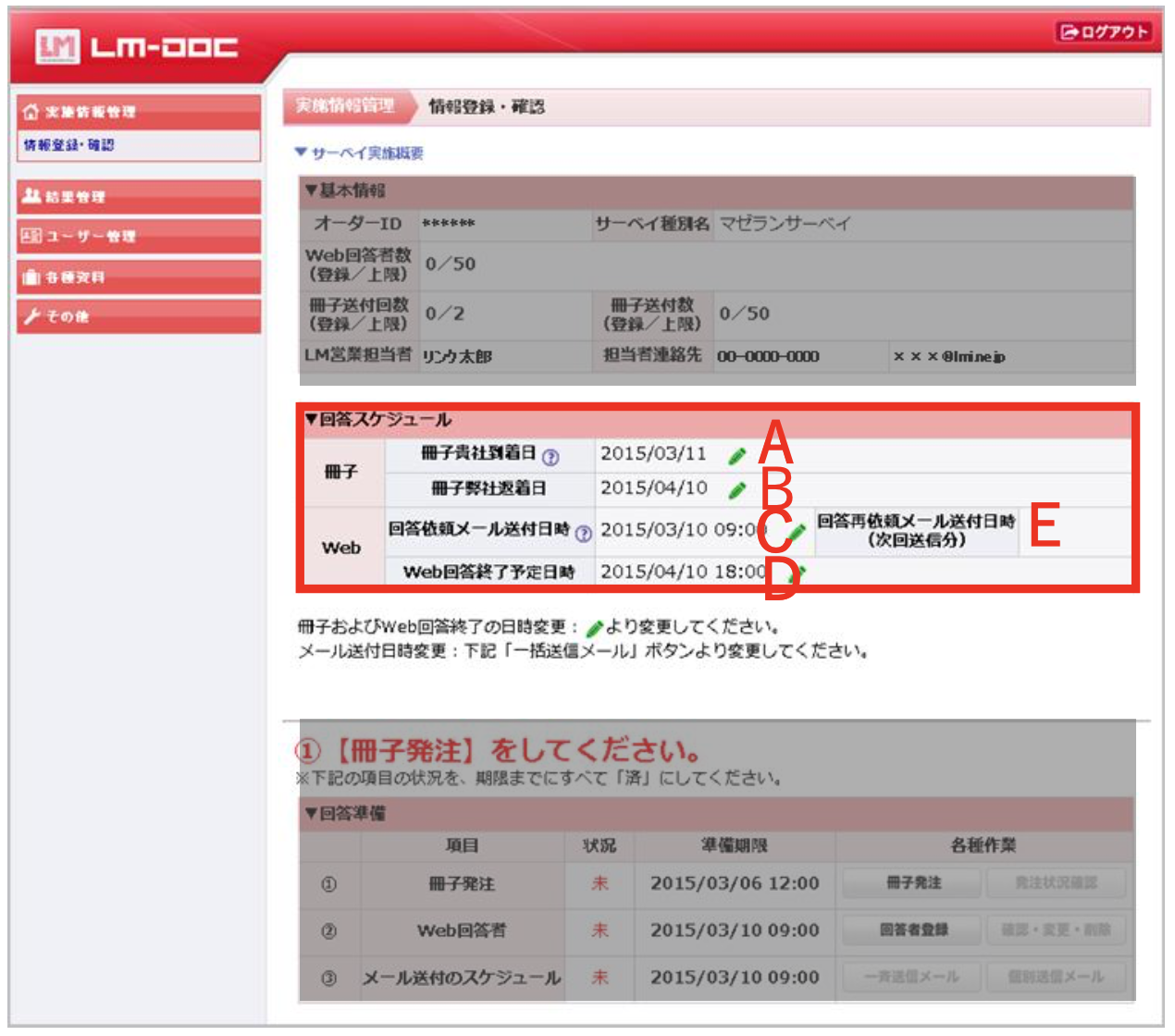Click the ログアウト button
The height and width of the screenshot is (1036, 1175).
pos(1104,32)
